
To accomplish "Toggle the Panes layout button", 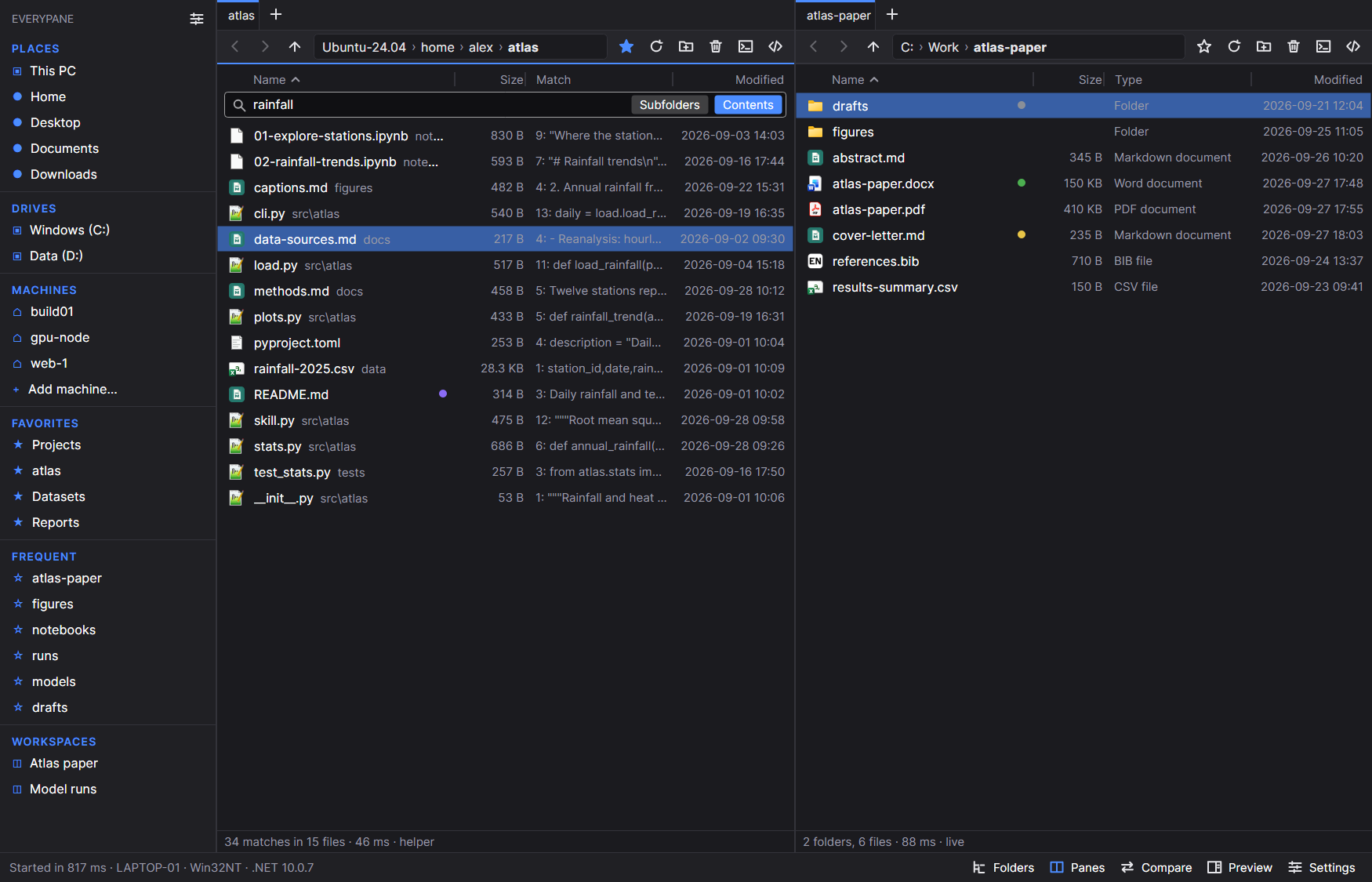I will pyautogui.click(x=1077, y=867).
